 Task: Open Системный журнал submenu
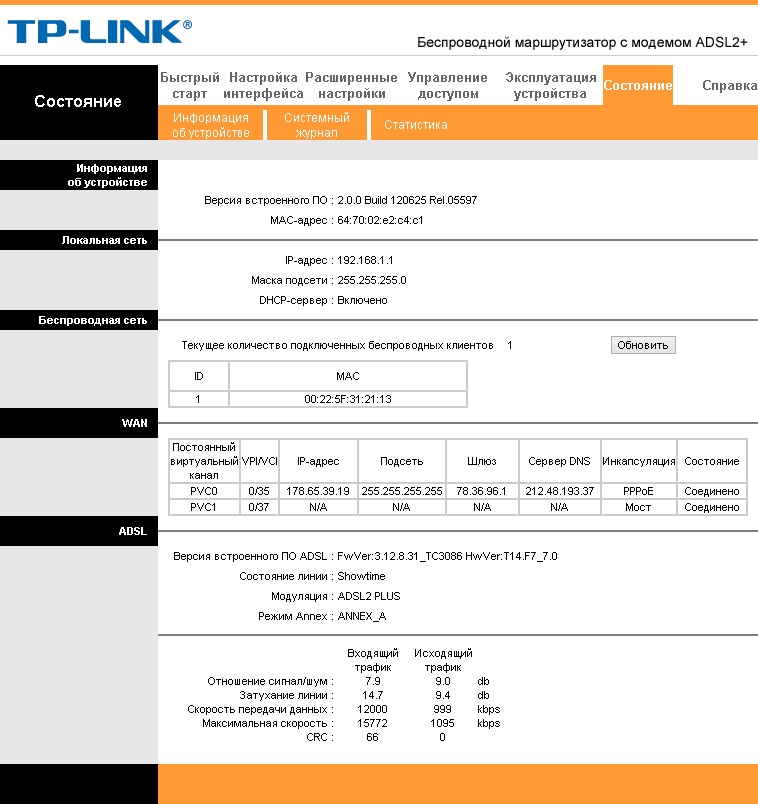click(317, 125)
